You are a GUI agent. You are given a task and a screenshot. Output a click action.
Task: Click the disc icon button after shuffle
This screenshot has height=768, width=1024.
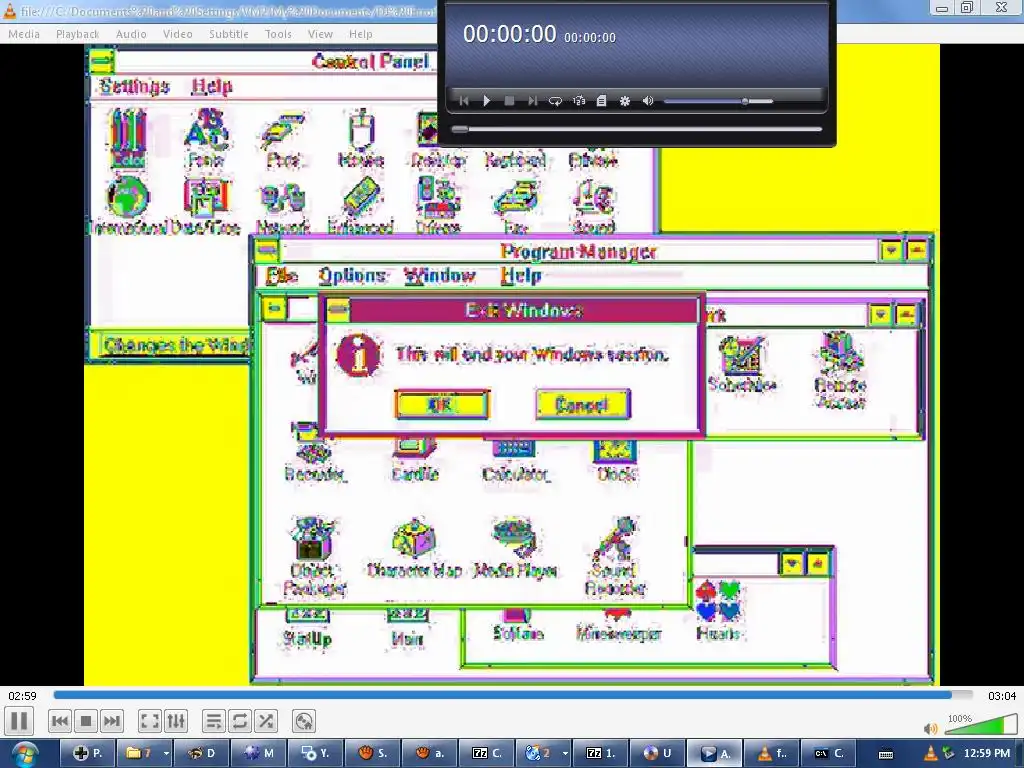tap(304, 722)
